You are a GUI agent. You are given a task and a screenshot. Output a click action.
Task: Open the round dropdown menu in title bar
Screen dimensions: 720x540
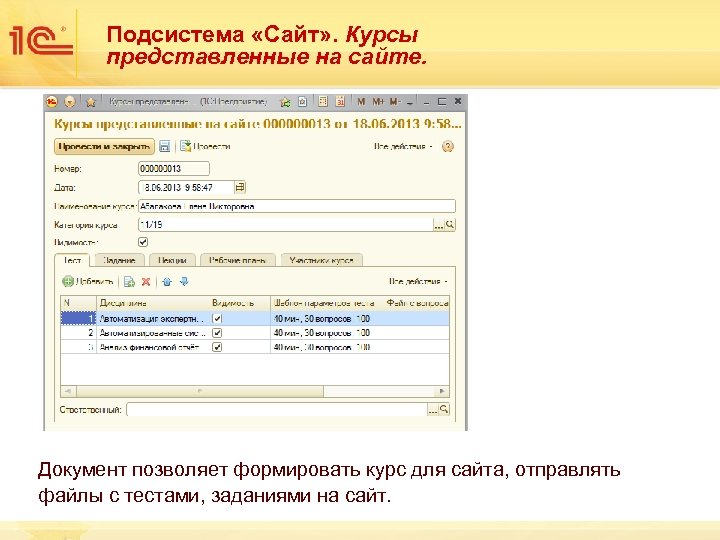click(x=70, y=102)
